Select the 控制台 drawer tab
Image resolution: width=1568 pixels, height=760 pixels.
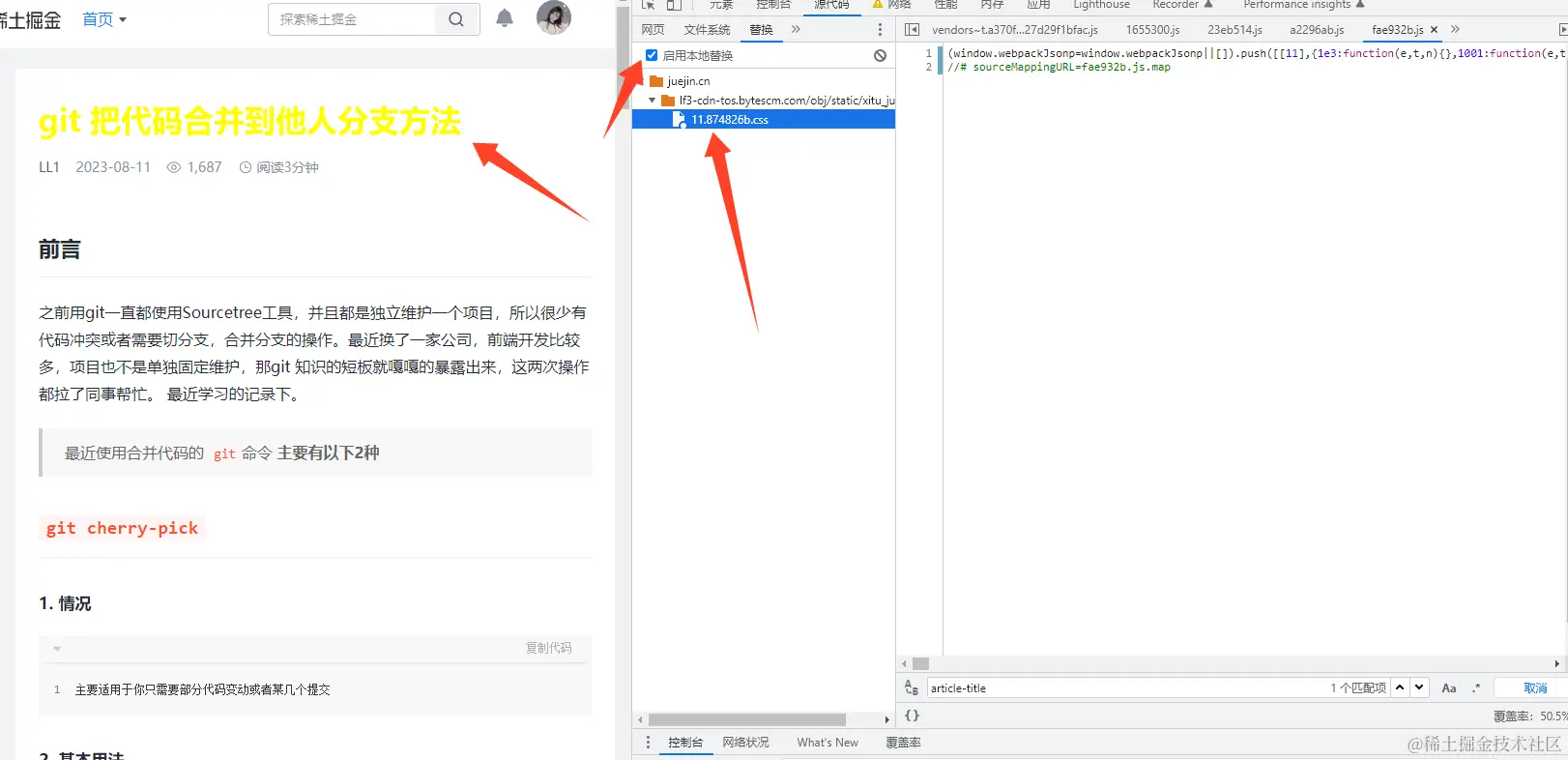(x=685, y=743)
